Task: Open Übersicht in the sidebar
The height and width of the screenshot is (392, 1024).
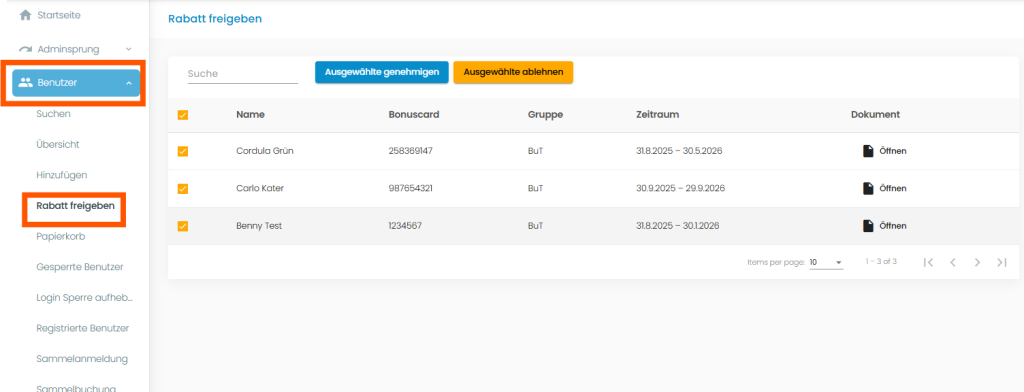Action: 58,144
